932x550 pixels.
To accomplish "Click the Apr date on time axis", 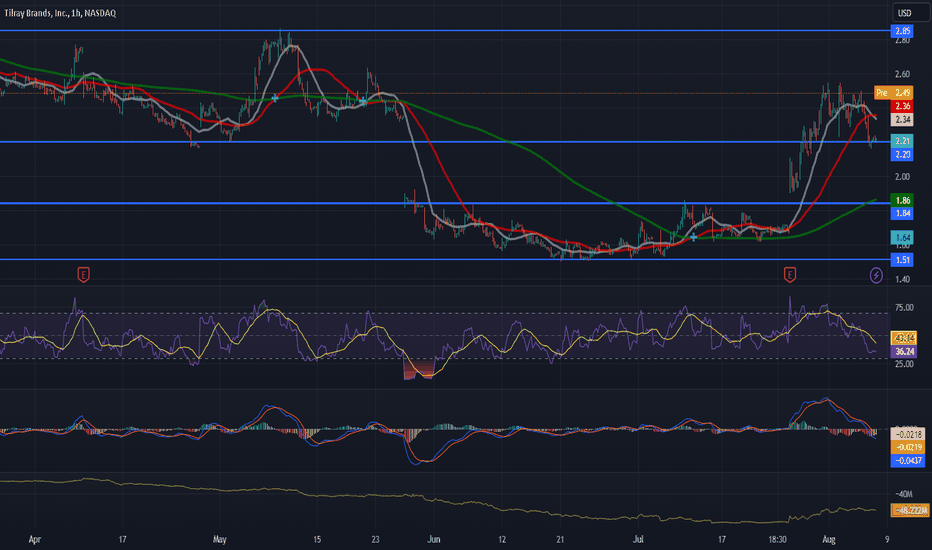I will [x=34, y=540].
